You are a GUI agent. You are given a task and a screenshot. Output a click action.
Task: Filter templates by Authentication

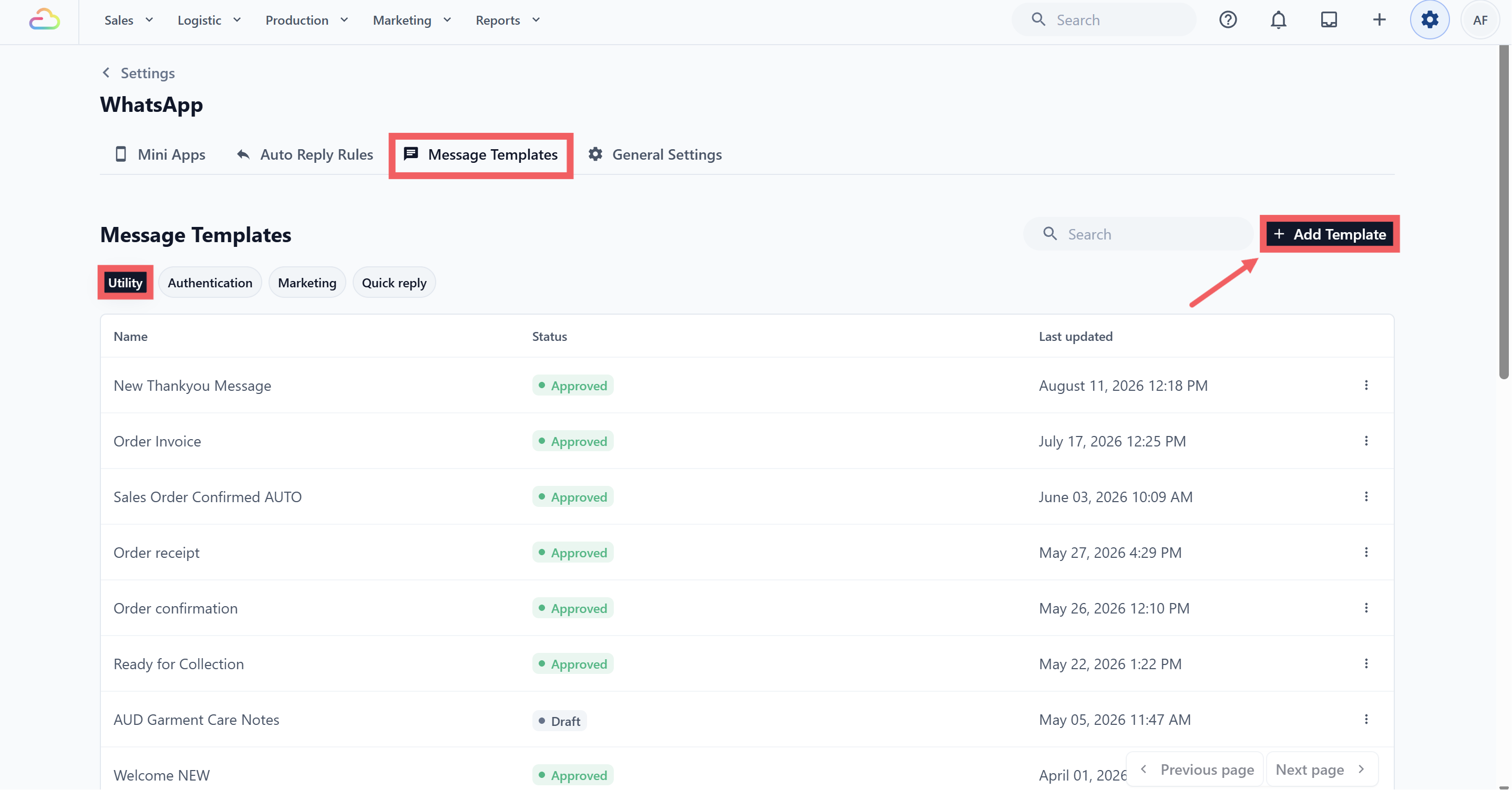[210, 283]
